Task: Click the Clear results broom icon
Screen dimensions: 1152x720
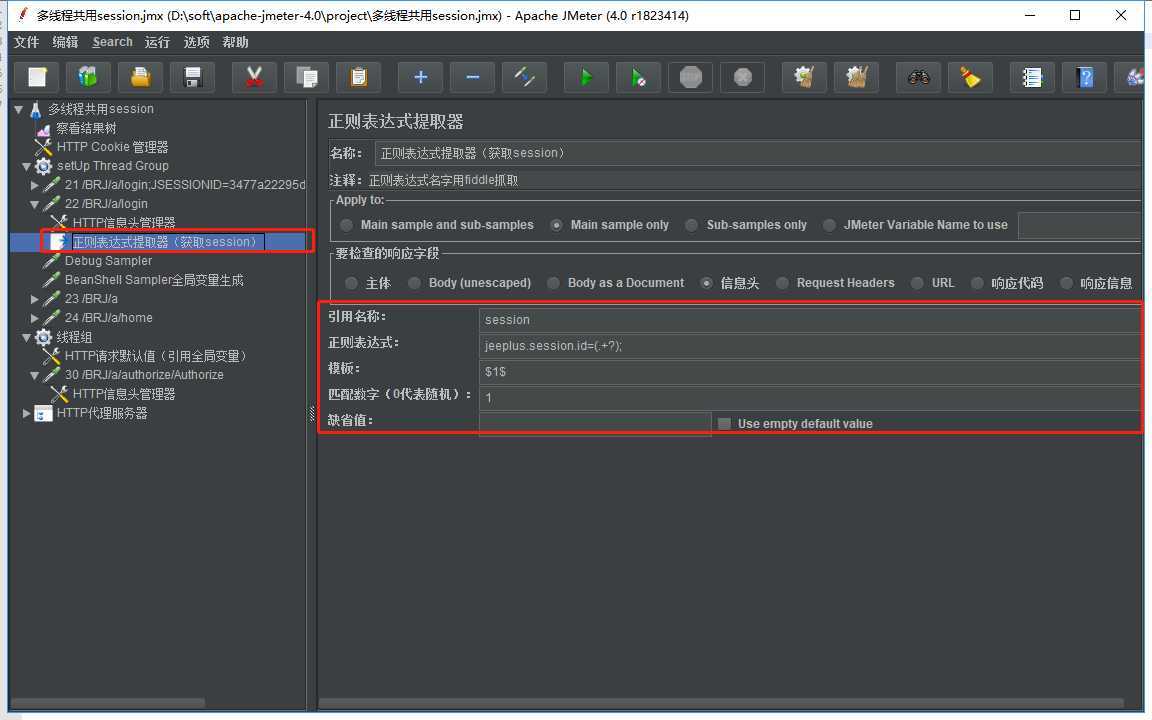Action: tap(804, 77)
